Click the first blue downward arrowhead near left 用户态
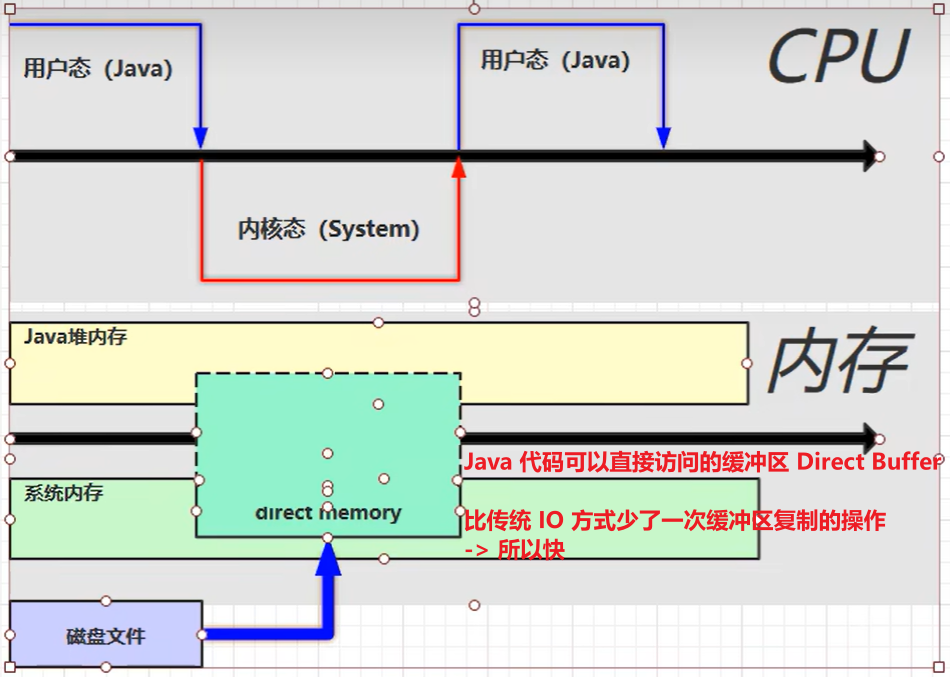 pyautogui.click(x=200, y=138)
